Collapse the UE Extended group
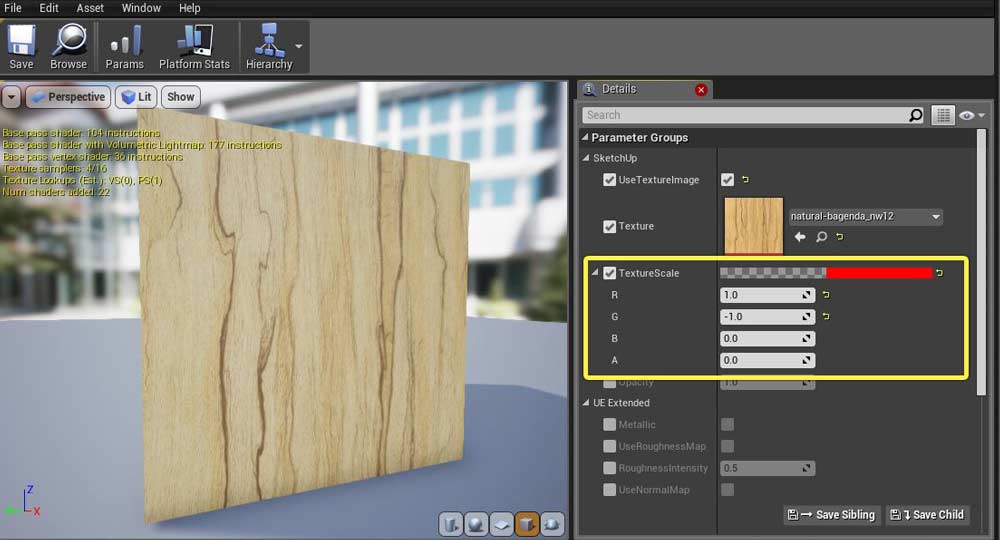Viewport: 1000px width, 540px height. 586,403
